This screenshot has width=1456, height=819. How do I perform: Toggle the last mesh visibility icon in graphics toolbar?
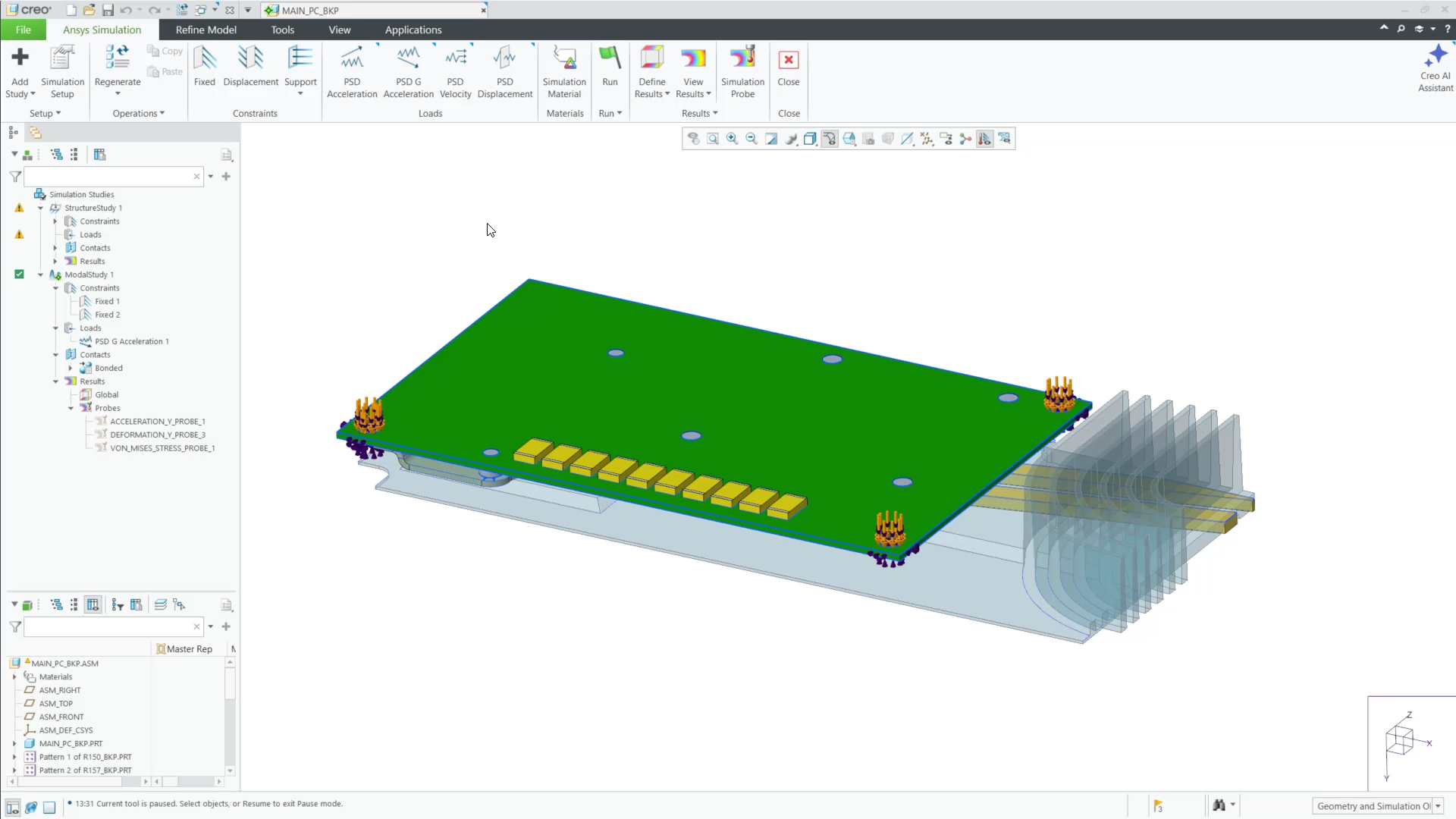point(1004,139)
